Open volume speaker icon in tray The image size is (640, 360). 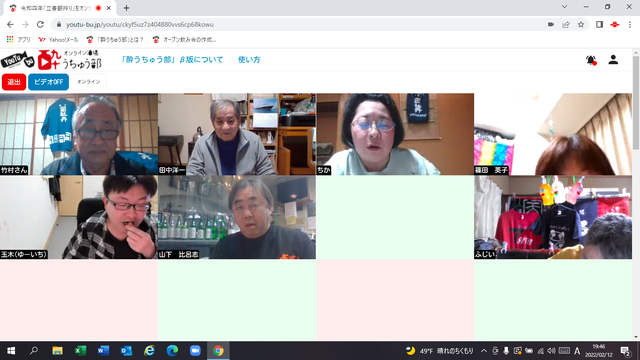pos(551,351)
